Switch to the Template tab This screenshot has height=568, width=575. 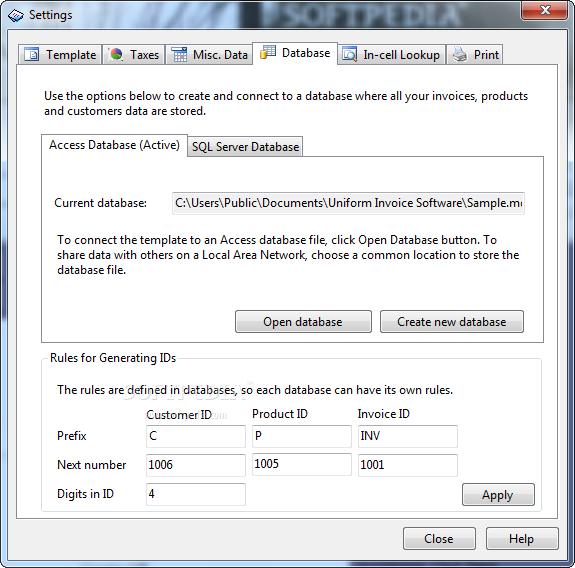click(x=60, y=55)
